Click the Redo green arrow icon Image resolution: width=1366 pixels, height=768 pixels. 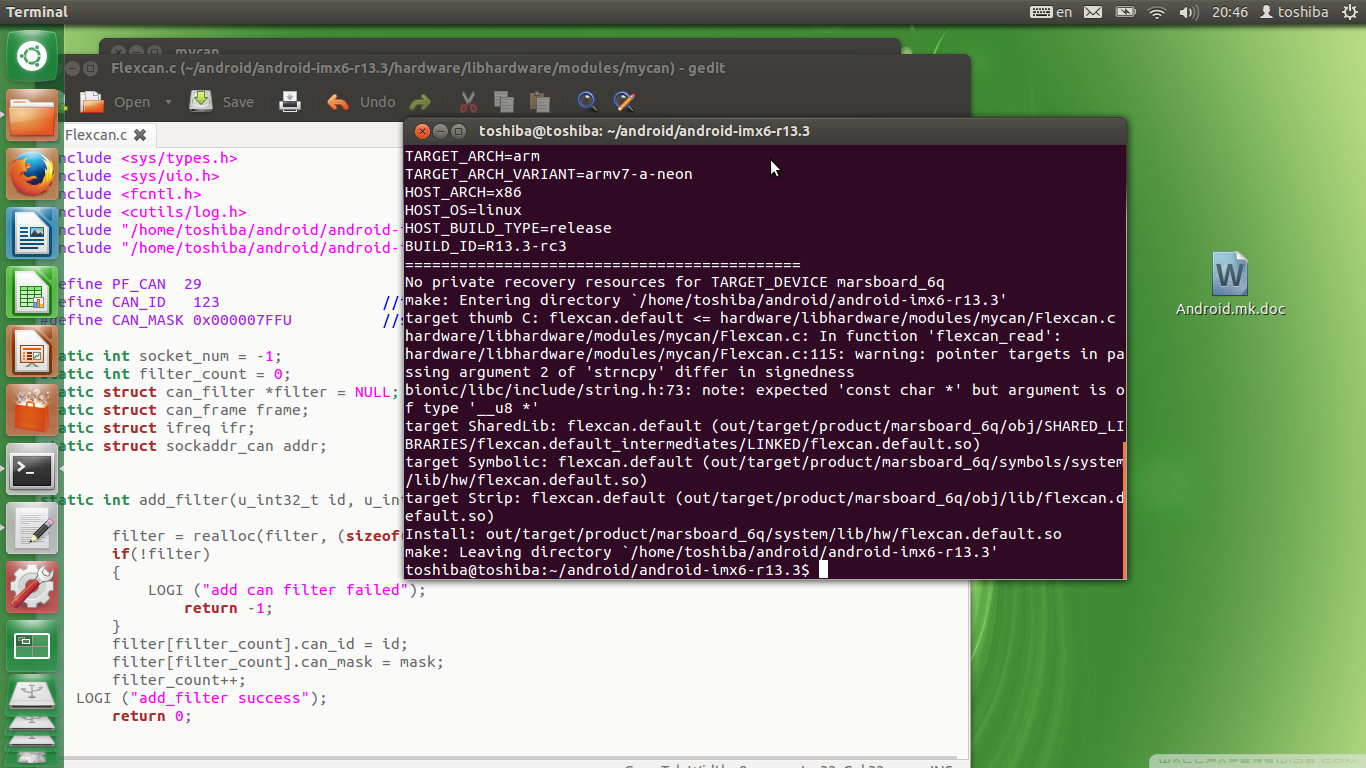pos(420,101)
